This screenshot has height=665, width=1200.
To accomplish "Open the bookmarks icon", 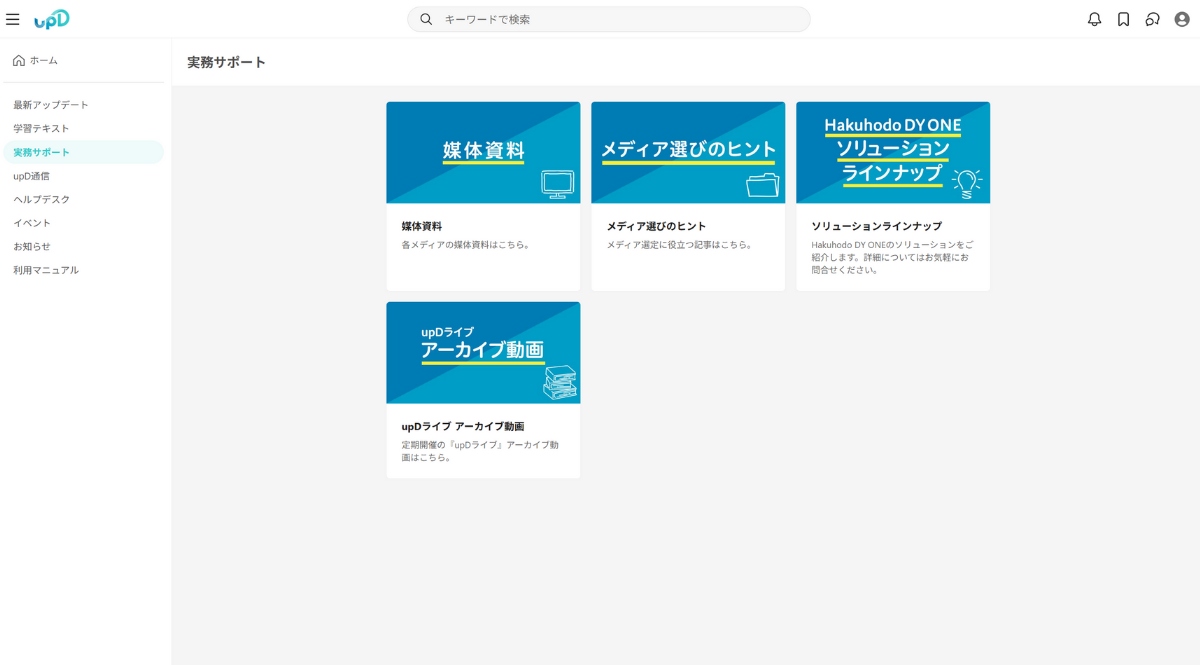I will click(x=1123, y=19).
